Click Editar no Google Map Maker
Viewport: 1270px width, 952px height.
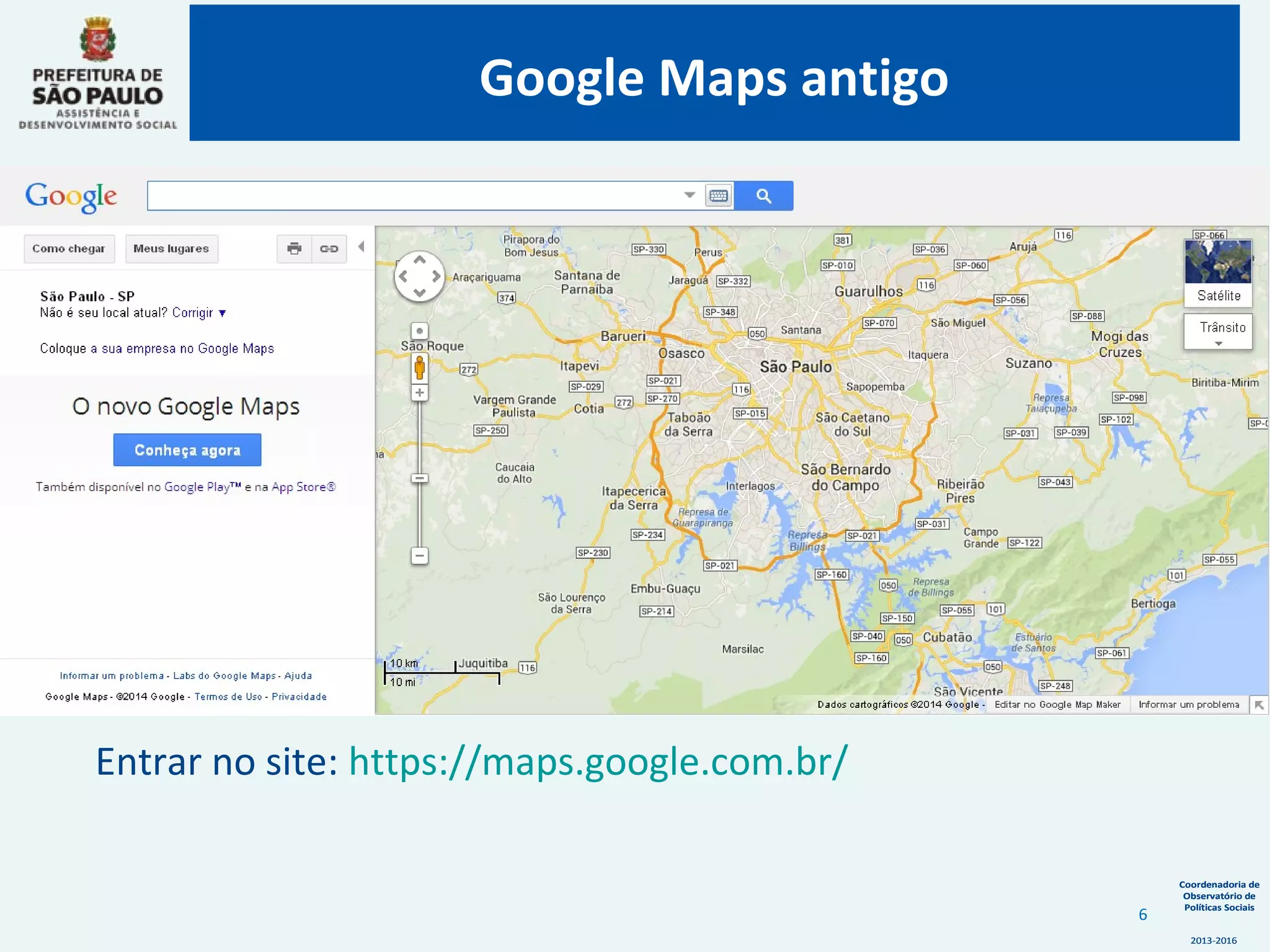point(1057,705)
